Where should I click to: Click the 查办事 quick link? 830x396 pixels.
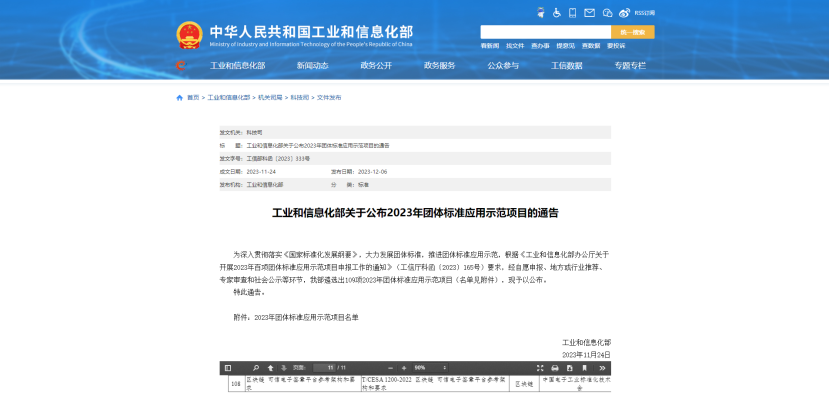click(540, 46)
